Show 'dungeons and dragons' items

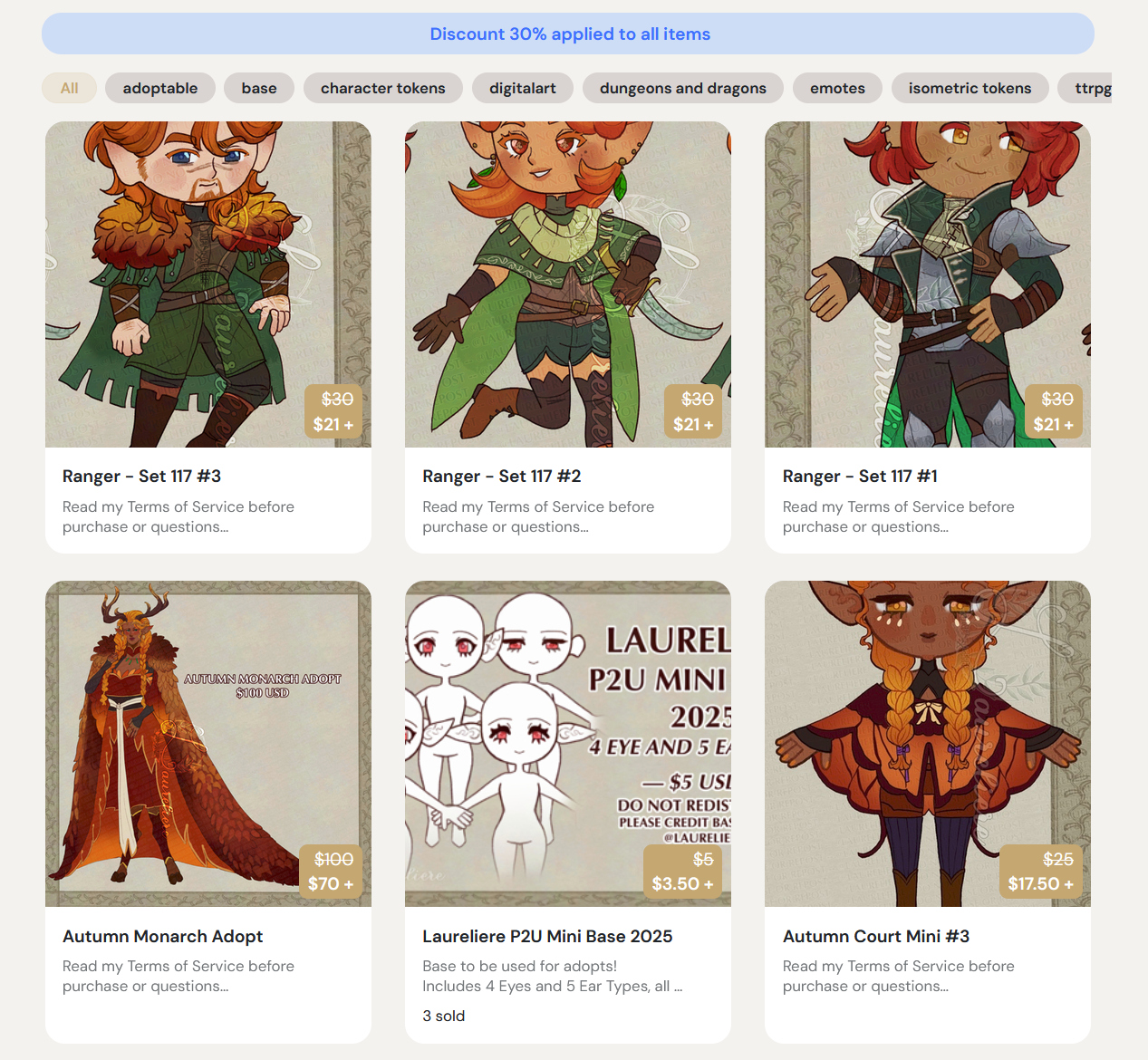tap(682, 88)
